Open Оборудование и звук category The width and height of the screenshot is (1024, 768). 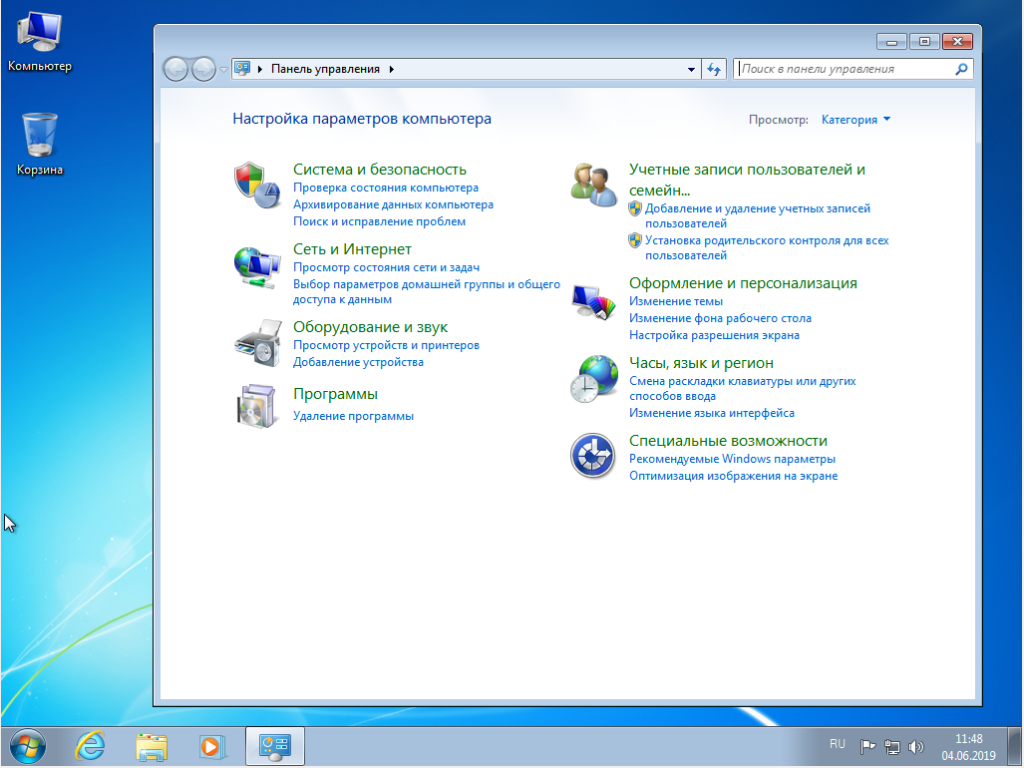pos(370,327)
